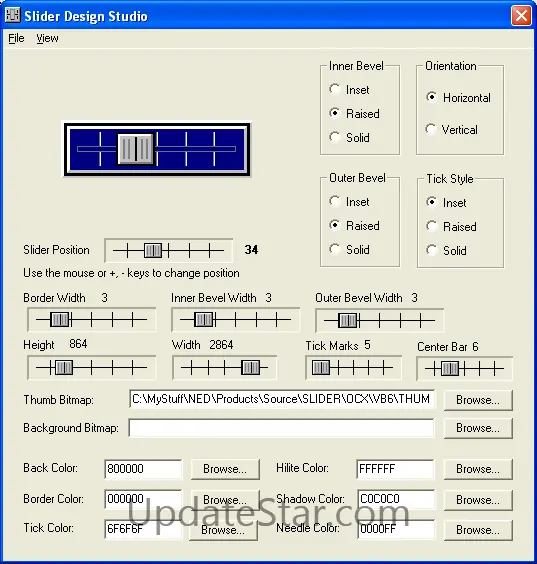Click in the Thumb Bitmap path field

click(x=282, y=399)
